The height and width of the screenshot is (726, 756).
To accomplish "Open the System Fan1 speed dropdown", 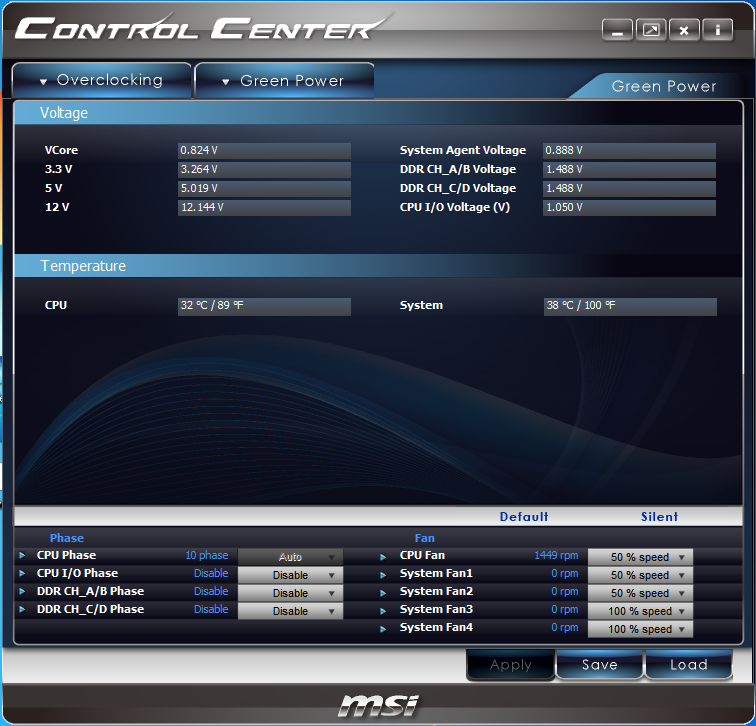I will [x=640, y=575].
